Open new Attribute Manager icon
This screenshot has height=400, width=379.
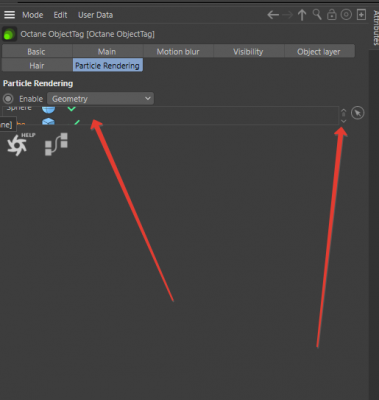tap(361, 14)
